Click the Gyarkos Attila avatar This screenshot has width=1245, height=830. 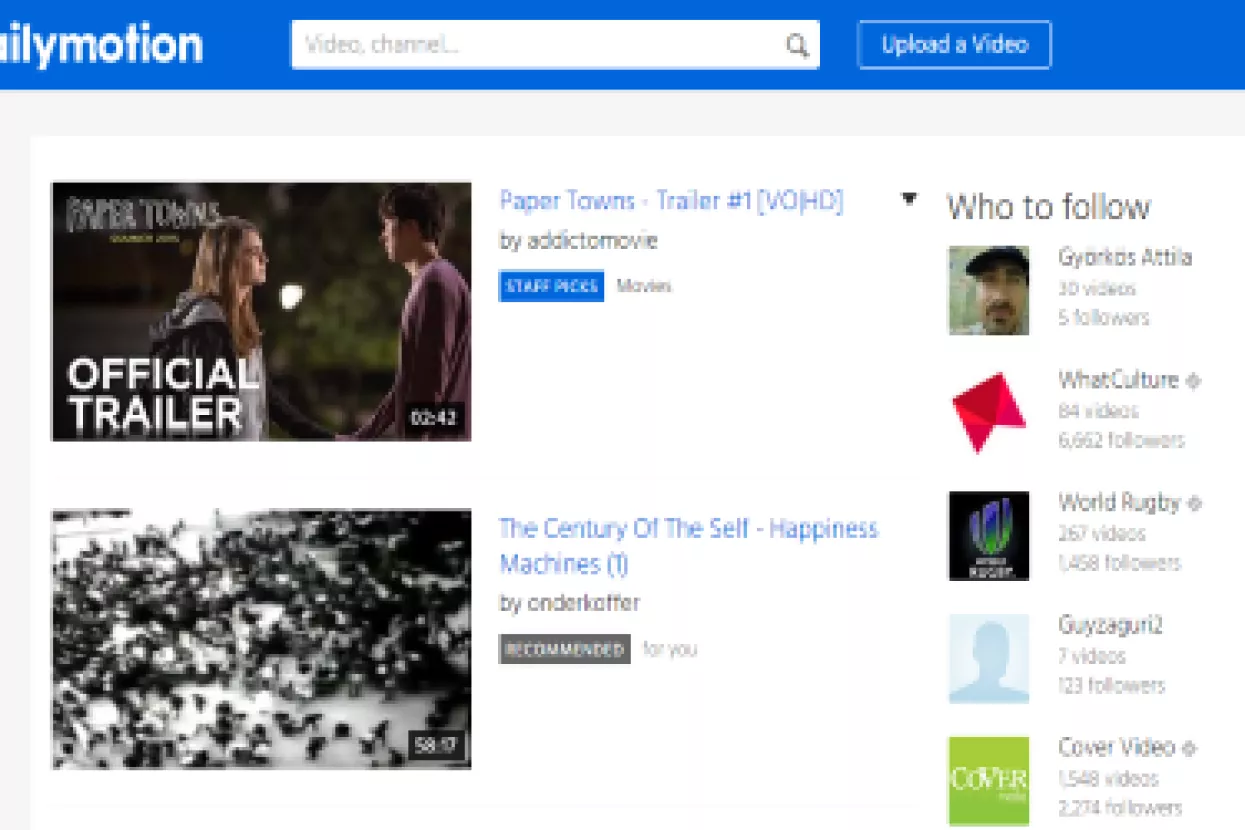click(x=989, y=290)
